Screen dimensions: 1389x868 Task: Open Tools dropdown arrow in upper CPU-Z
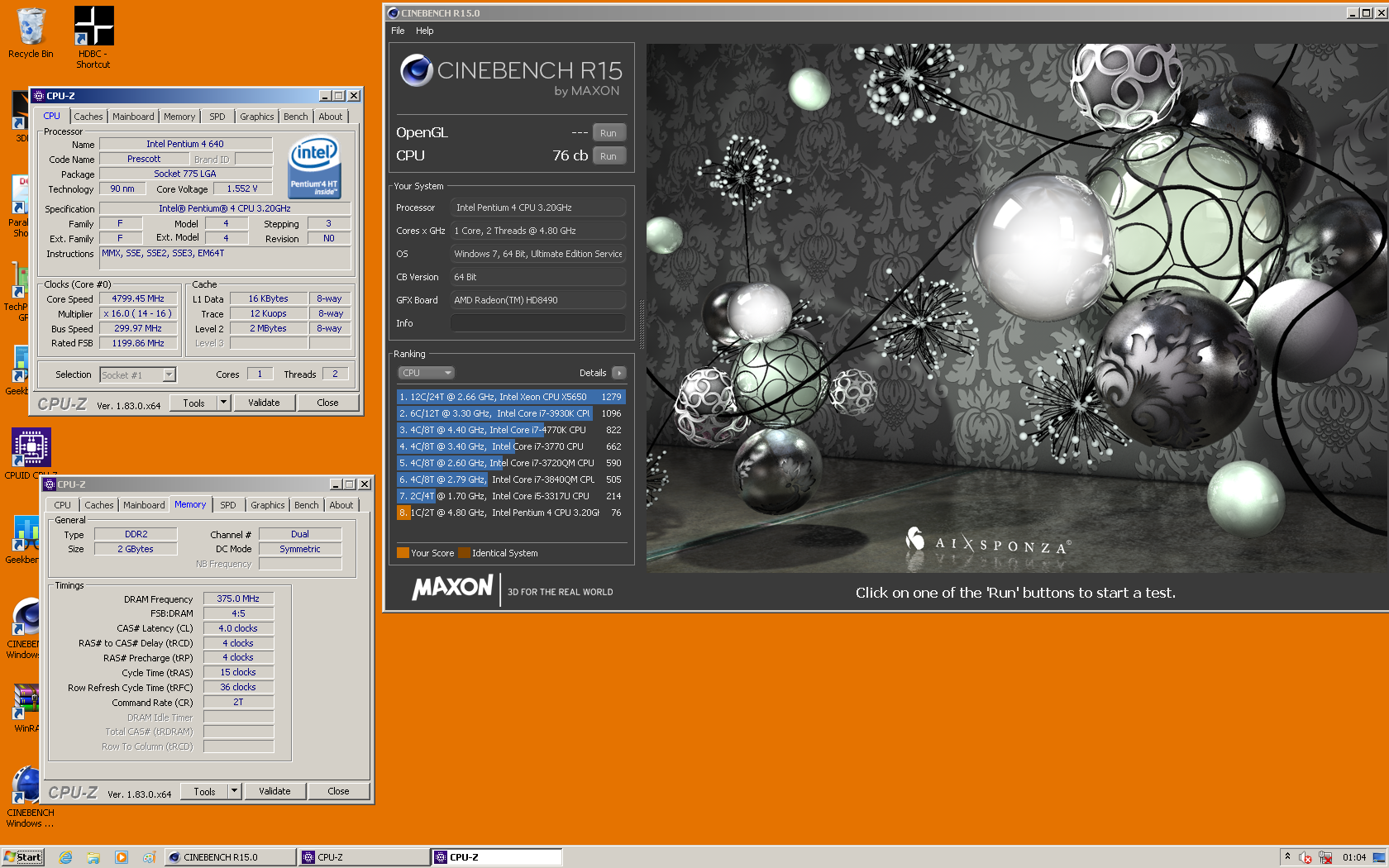point(223,403)
